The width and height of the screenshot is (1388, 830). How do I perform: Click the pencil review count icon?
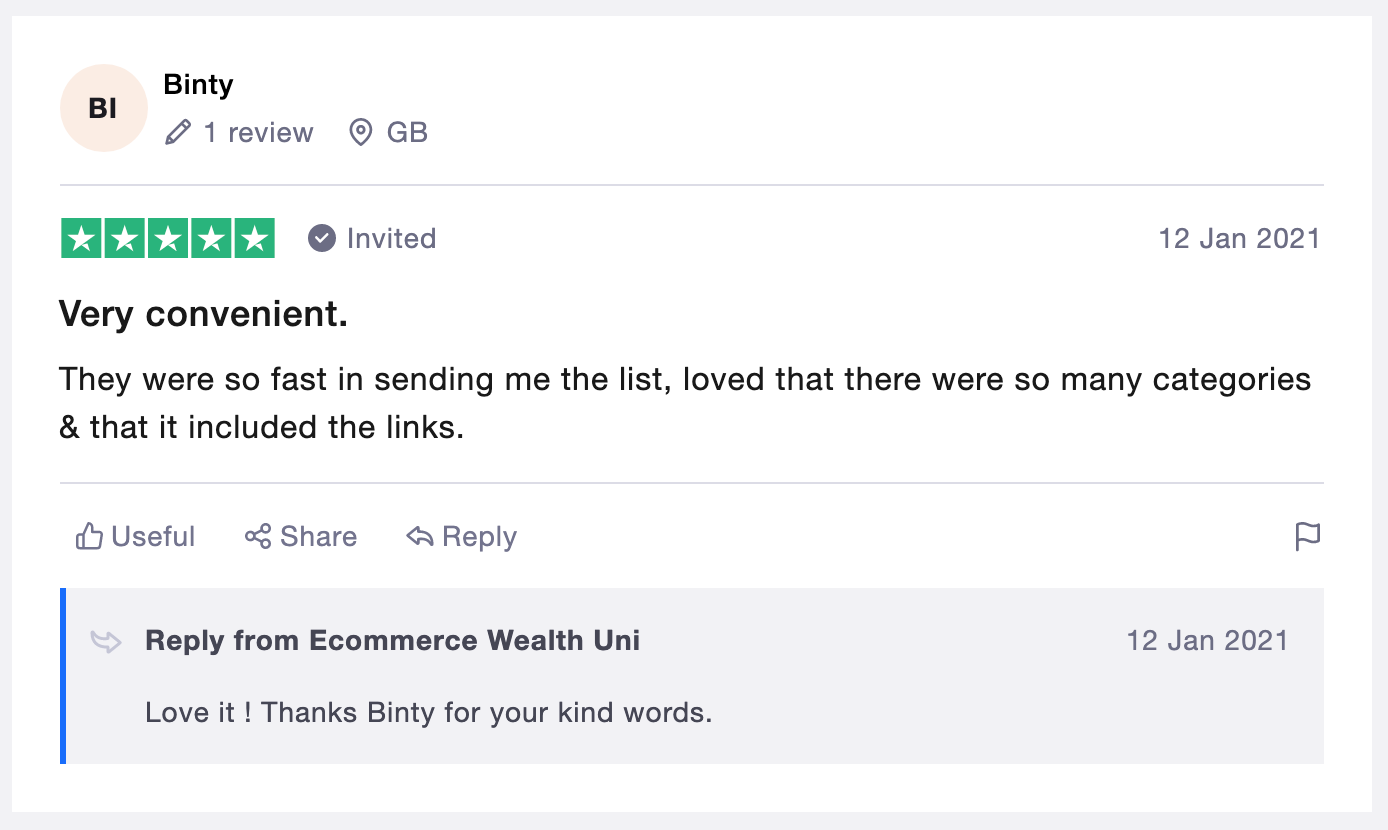point(178,132)
